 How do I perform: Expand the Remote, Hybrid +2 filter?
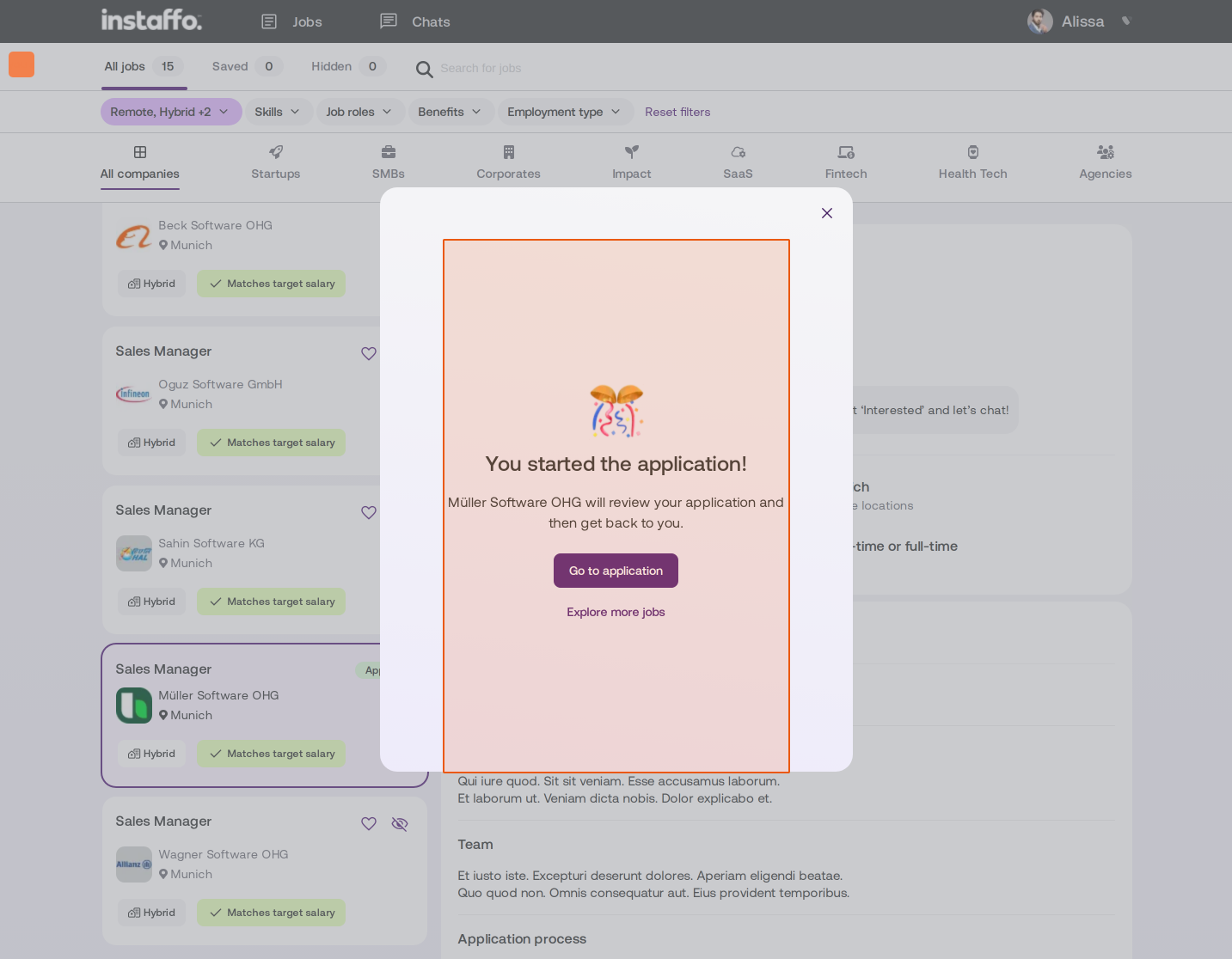click(171, 112)
